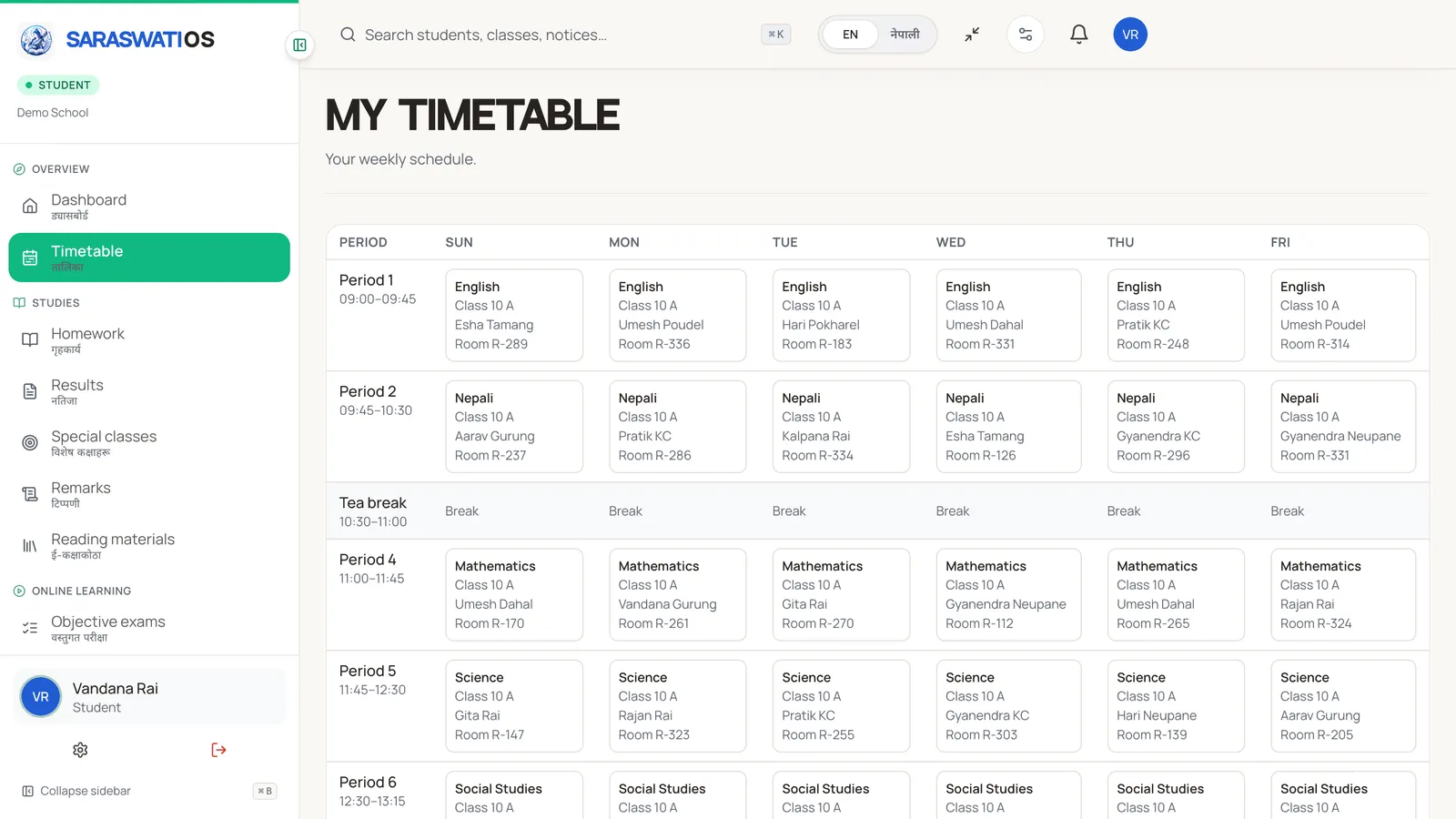Open Friday Nepali Room R-331 card
Screen dimensions: 1456x819
click(x=1343, y=426)
